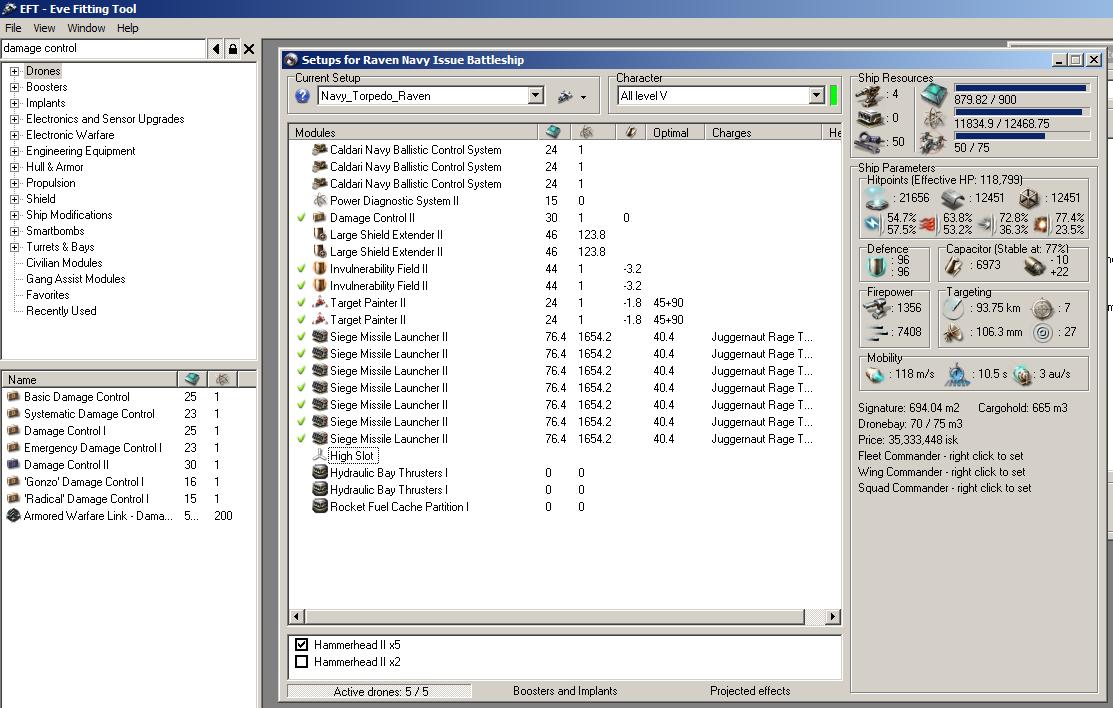Click the green character status swatch
The height and width of the screenshot is (708, 1113).
pyautogui.click(x=833, y=95)
